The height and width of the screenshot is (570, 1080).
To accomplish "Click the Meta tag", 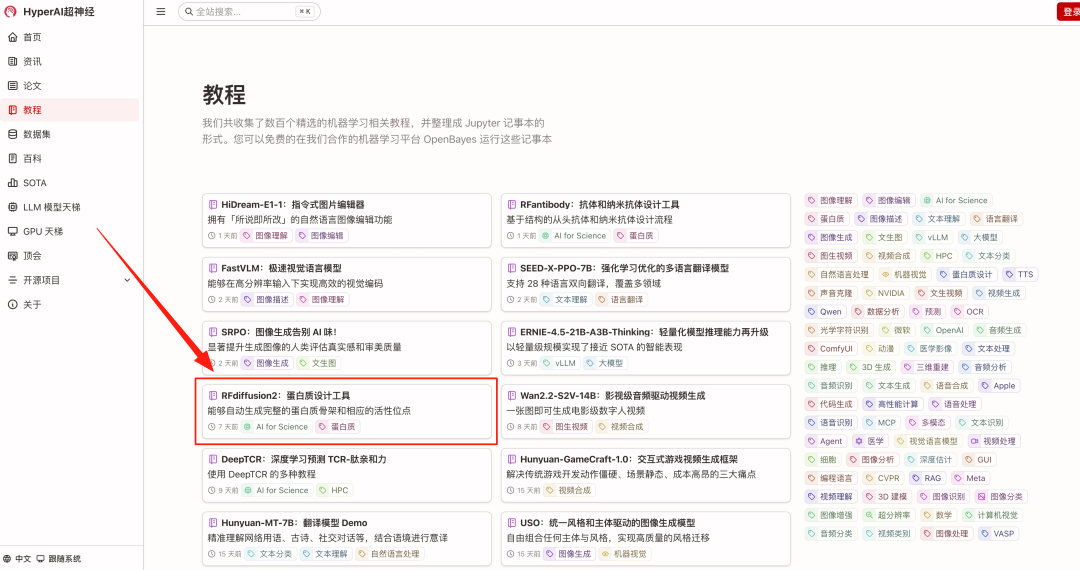I will (970, 478).
